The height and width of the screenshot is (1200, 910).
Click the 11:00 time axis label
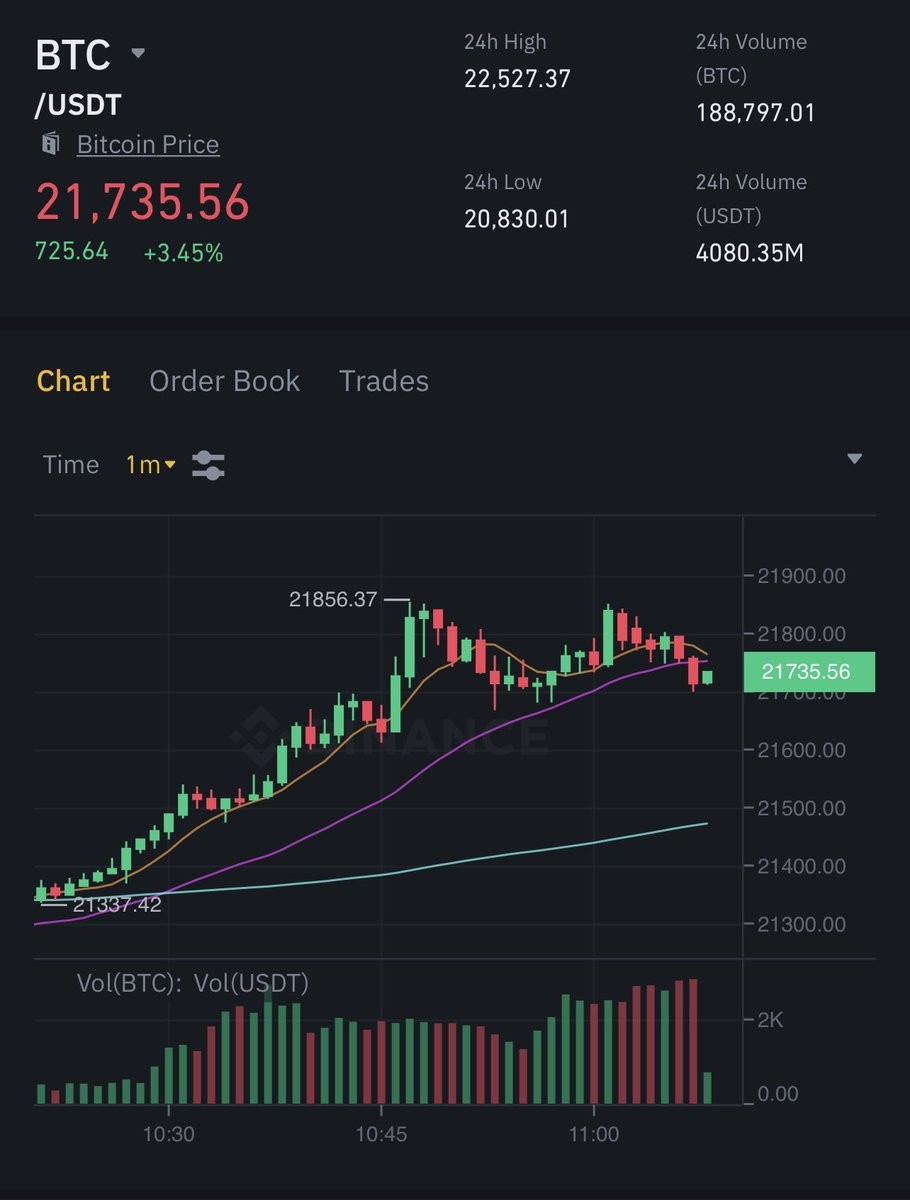594,1135
